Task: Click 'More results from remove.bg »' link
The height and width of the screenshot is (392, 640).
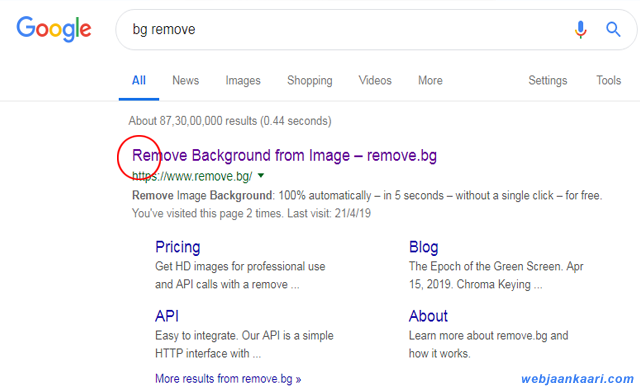Action: click(228, 379)
